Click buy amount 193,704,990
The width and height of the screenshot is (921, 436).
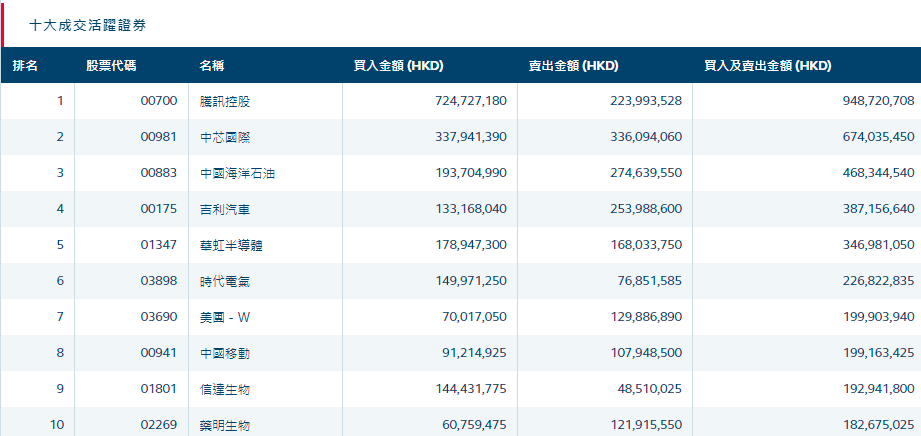coord(471,173)
